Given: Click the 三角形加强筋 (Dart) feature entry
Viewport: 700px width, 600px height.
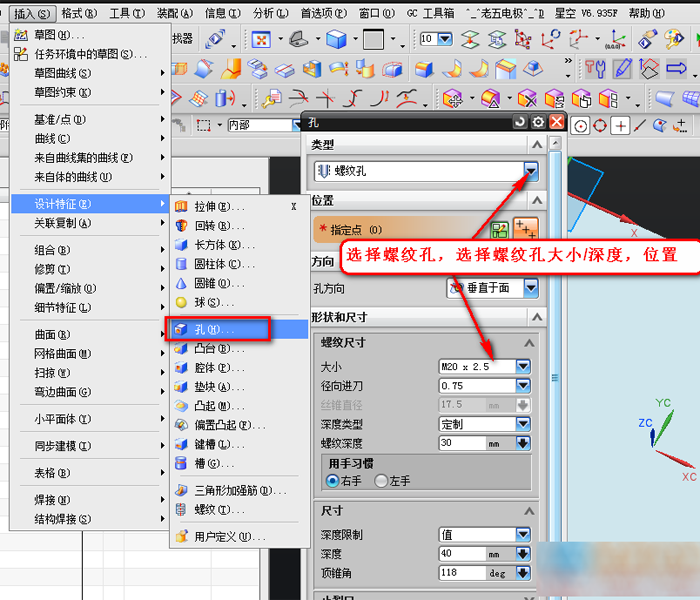Looking at the screenshot, I should click(x=238, y=490).
